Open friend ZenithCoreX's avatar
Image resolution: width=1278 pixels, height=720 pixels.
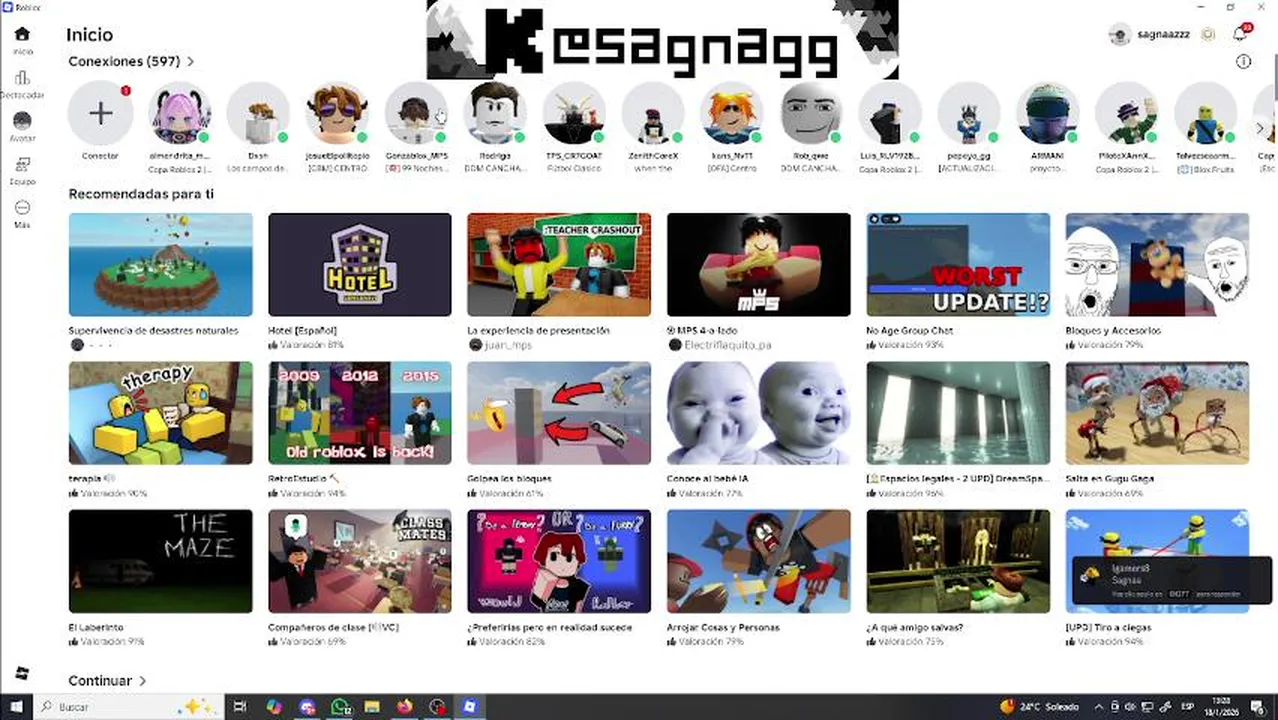pos(653,113)
